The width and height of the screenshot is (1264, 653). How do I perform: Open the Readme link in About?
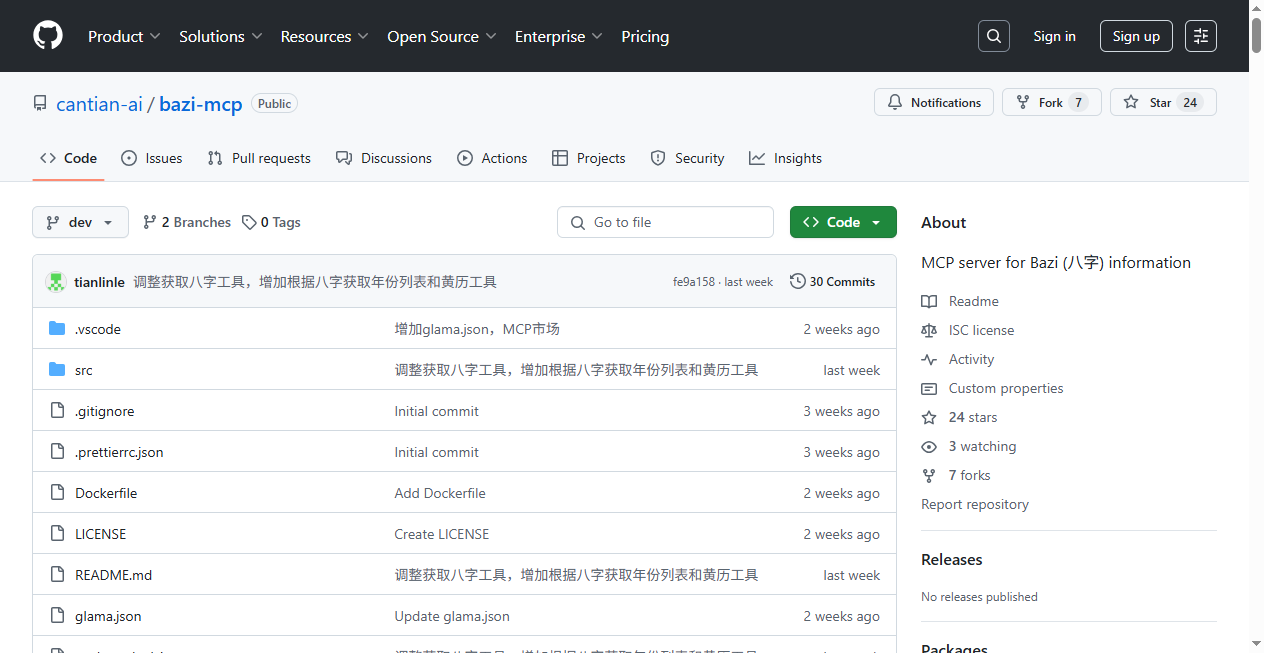960,301
